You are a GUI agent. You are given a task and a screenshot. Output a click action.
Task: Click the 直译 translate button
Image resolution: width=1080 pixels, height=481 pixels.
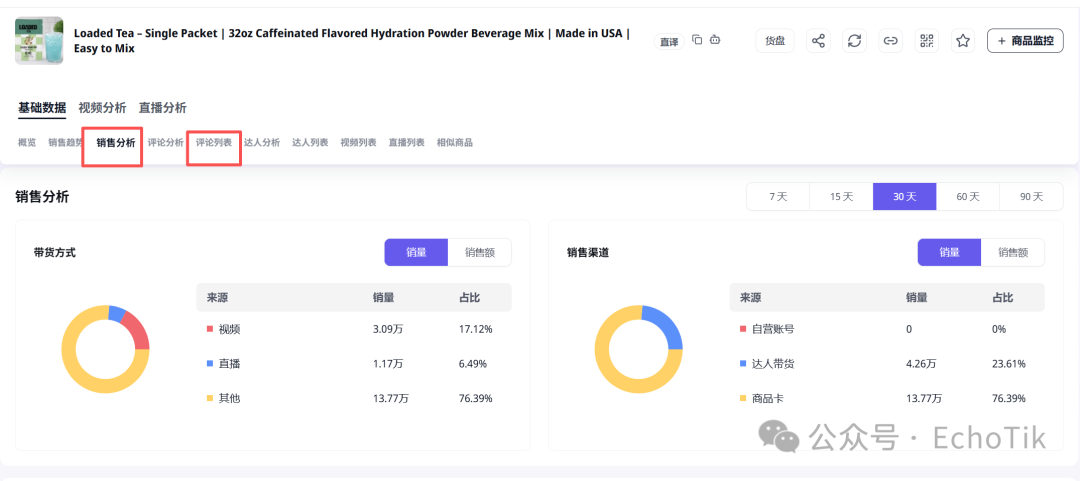[x=669, y=41]
